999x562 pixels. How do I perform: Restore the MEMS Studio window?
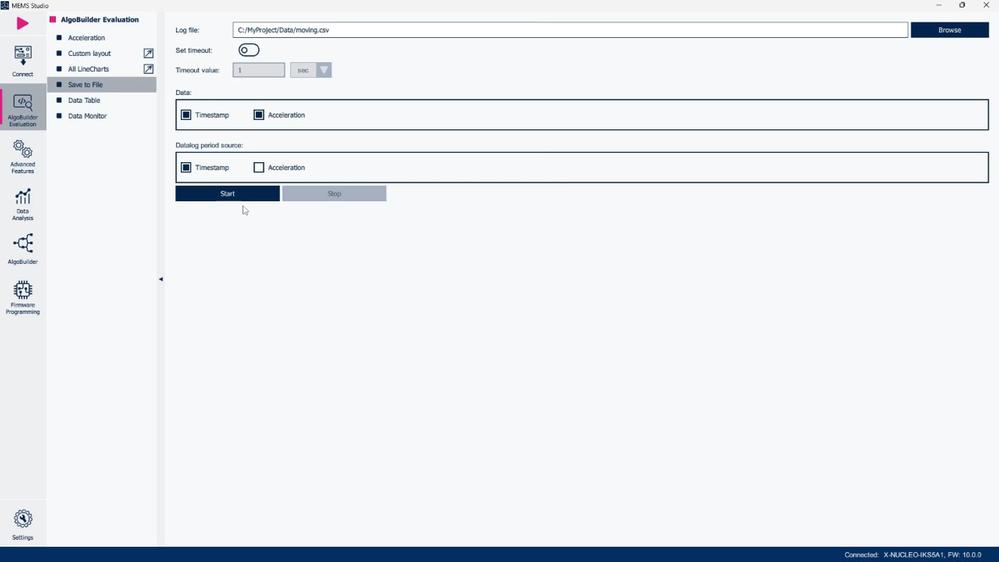tap(962, 5)
